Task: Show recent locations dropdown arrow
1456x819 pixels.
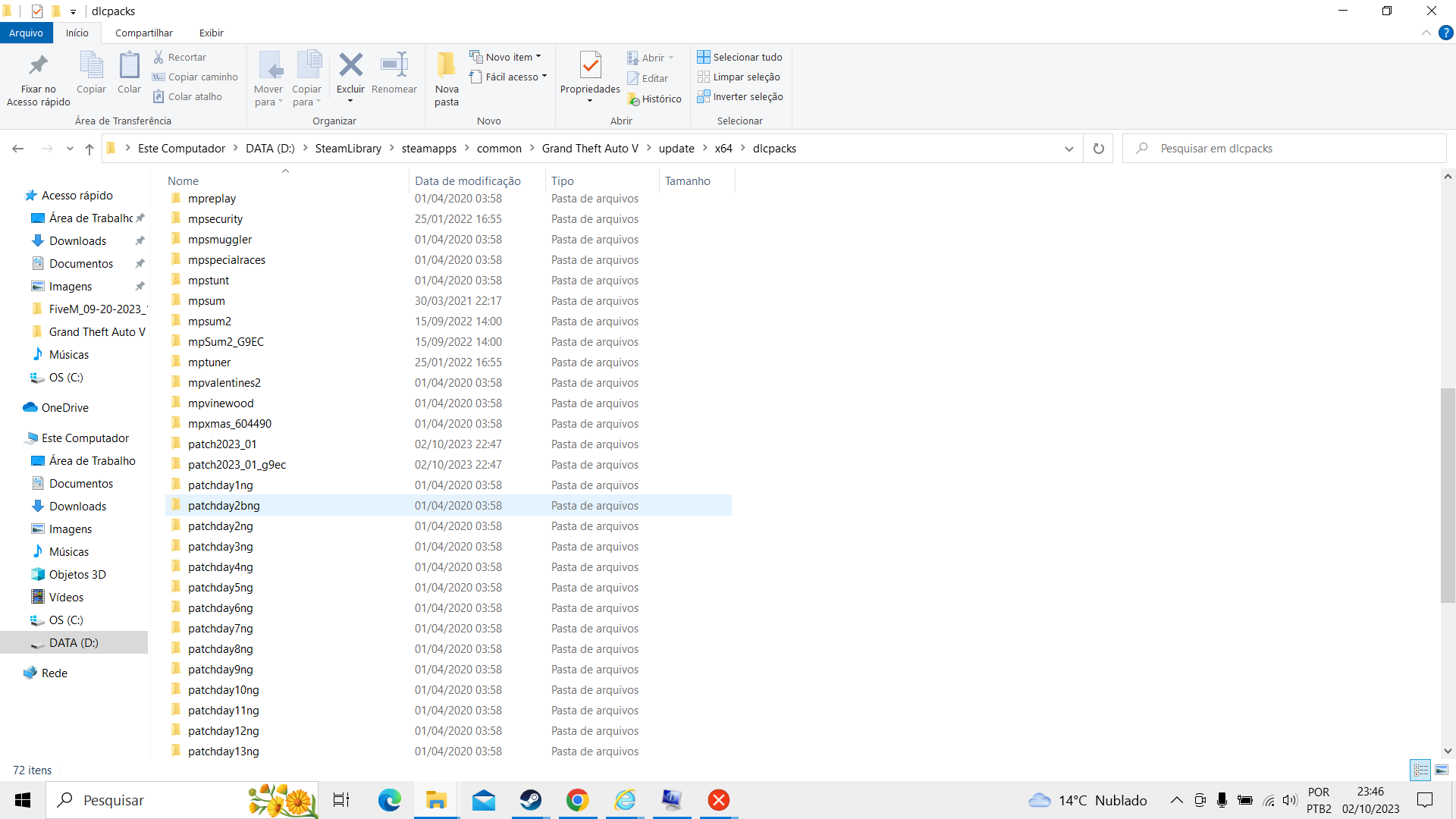Action: point(70,149)
